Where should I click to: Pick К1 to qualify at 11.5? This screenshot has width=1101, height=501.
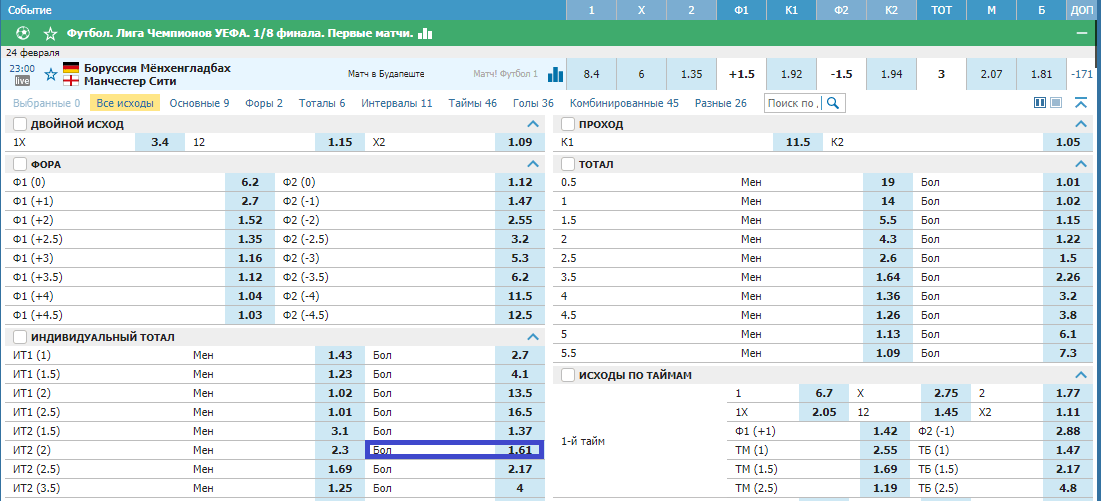(x=798, y=142)
